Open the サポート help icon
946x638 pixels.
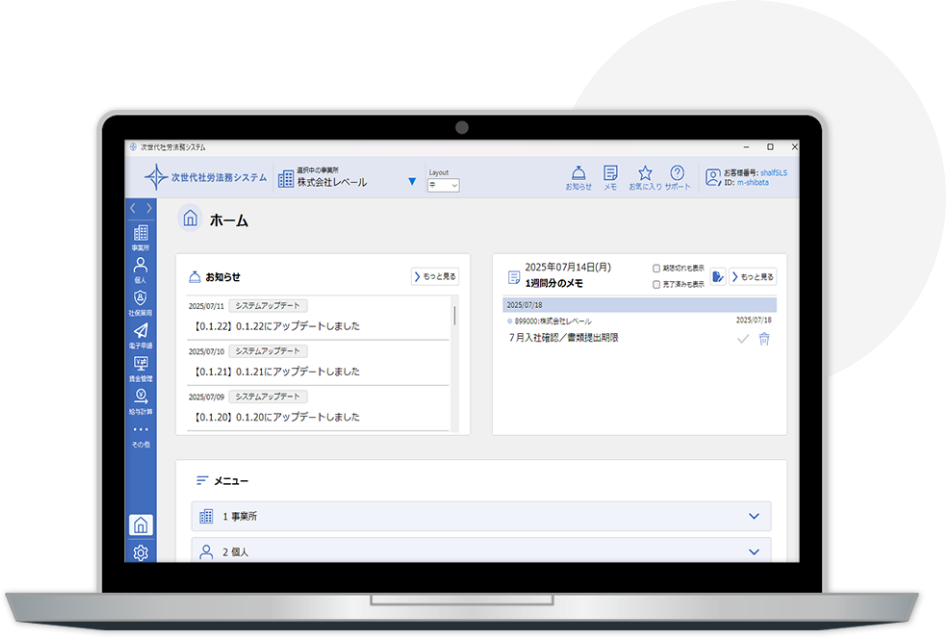[x=677, y=176]
